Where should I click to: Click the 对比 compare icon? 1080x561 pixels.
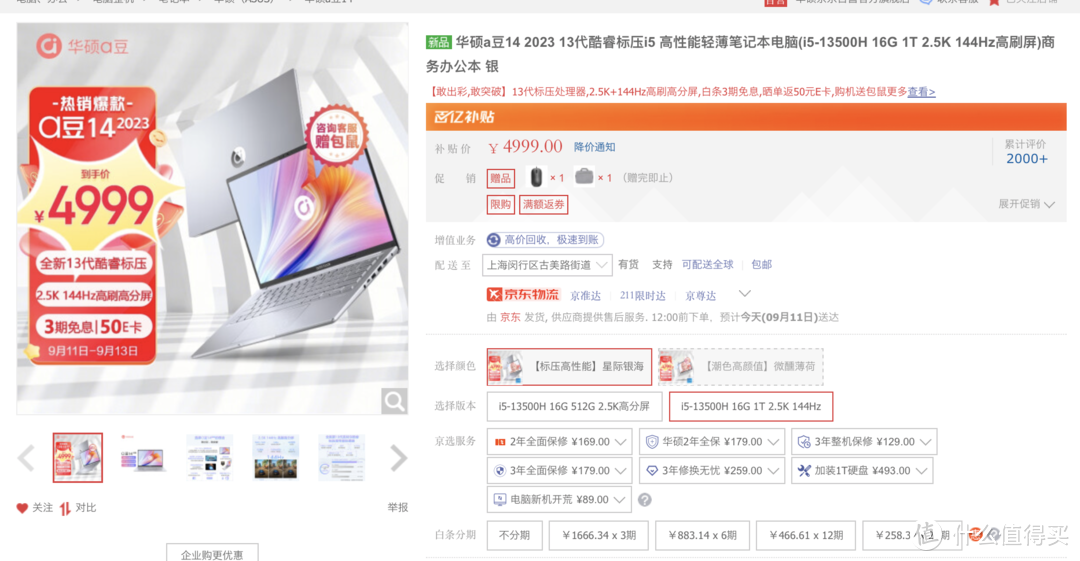(x=65, y=509)
